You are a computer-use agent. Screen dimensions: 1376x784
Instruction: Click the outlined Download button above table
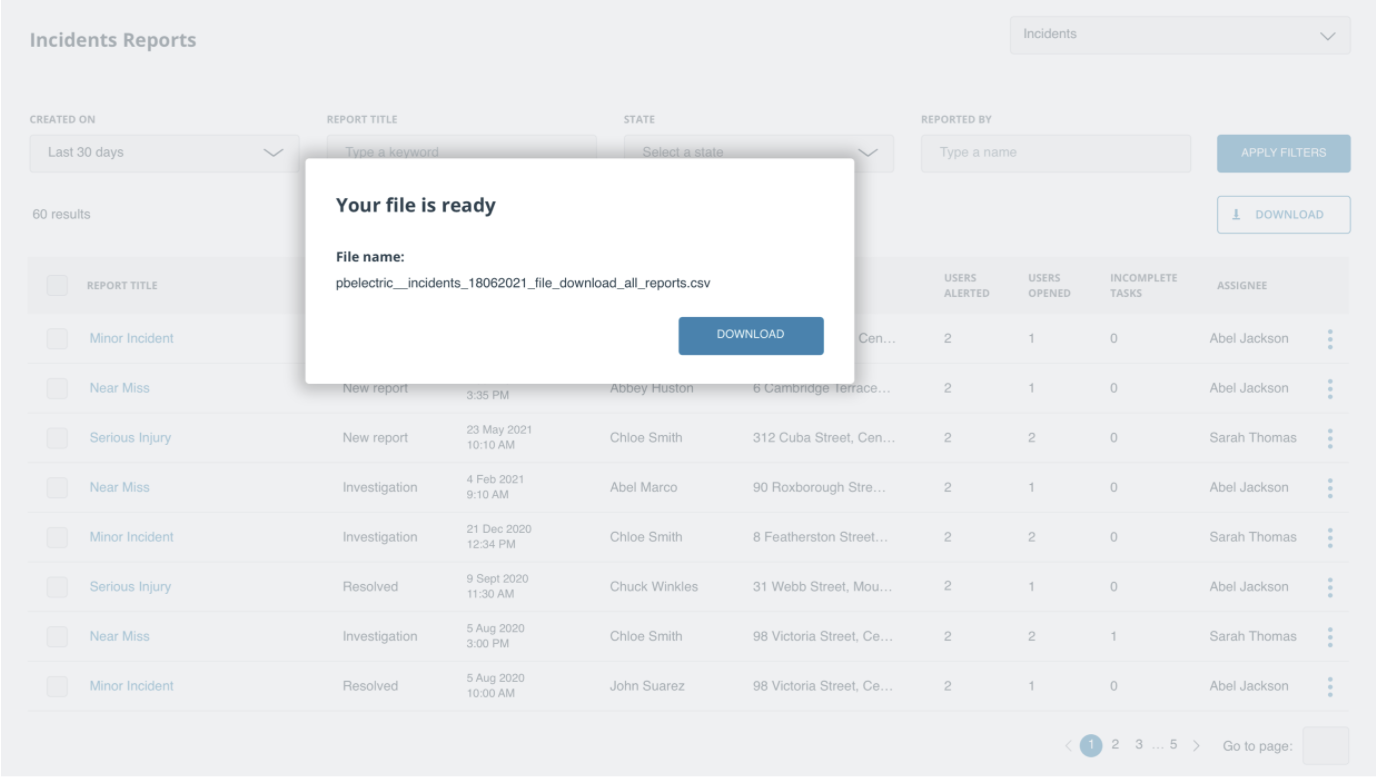(1283, 215)
